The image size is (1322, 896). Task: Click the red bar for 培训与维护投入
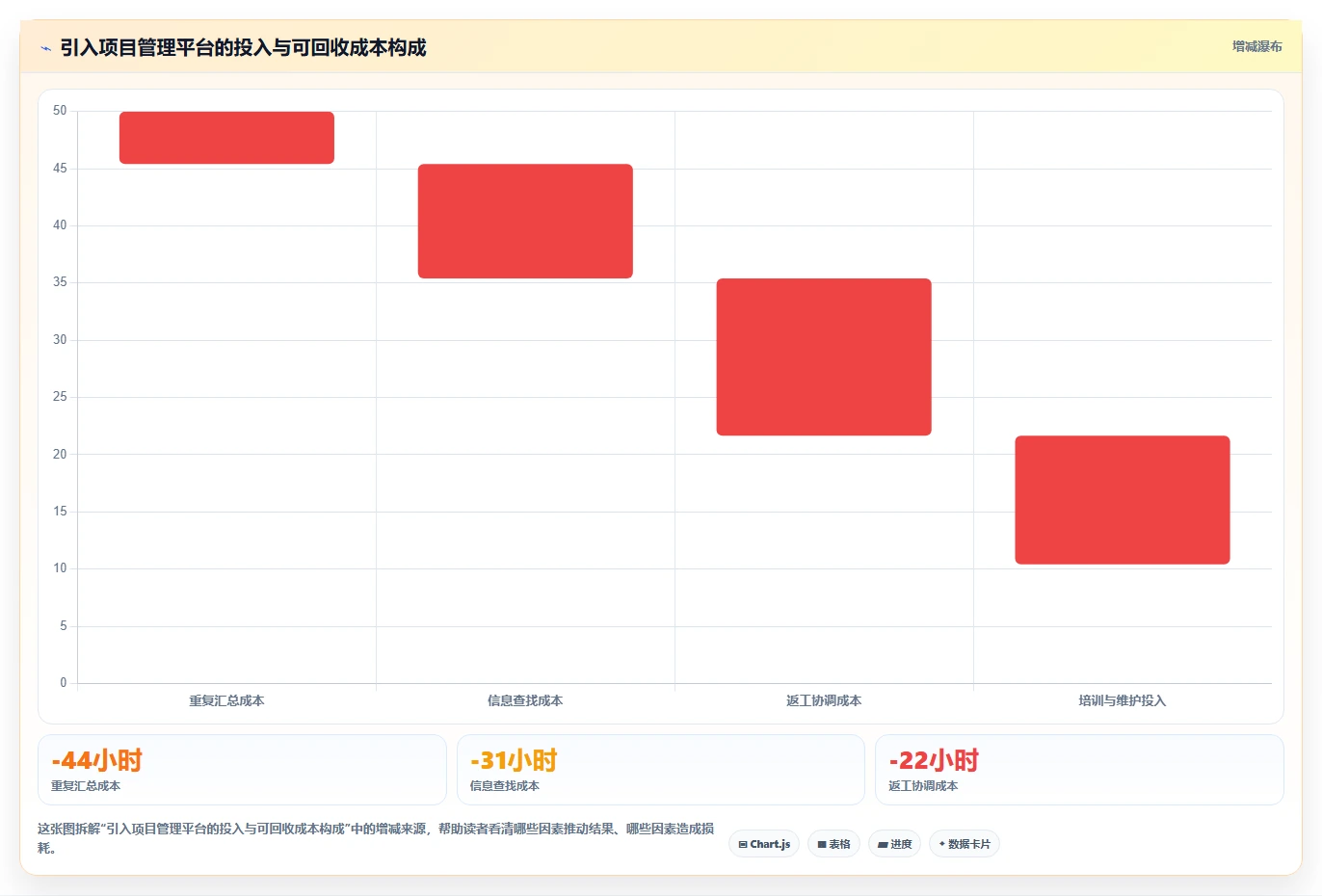[x=1123, y=500]
